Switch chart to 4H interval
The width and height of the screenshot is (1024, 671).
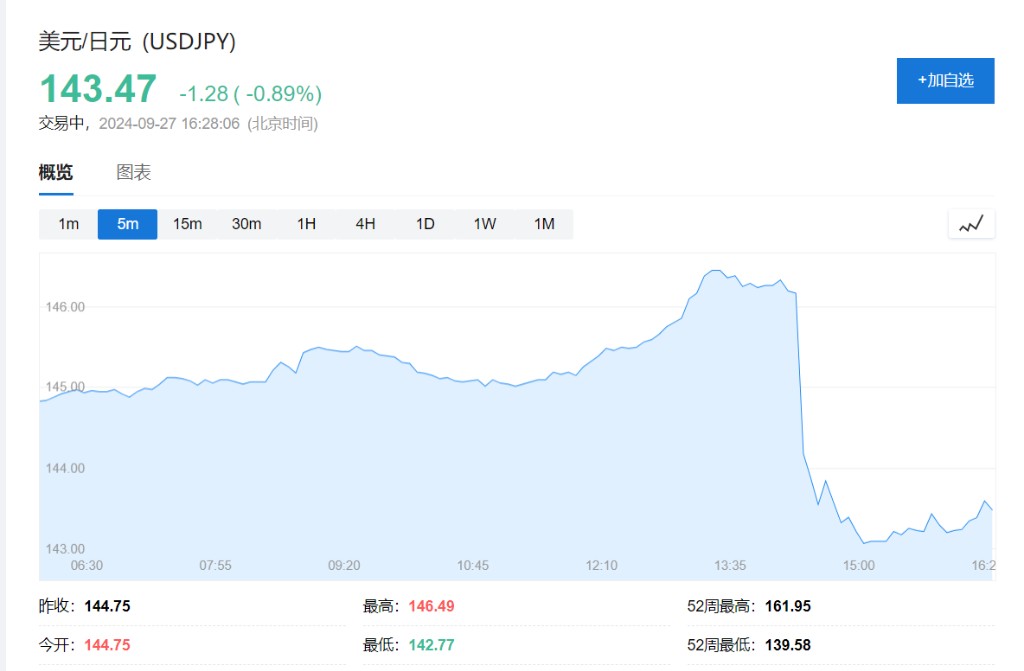click(365, 224)
